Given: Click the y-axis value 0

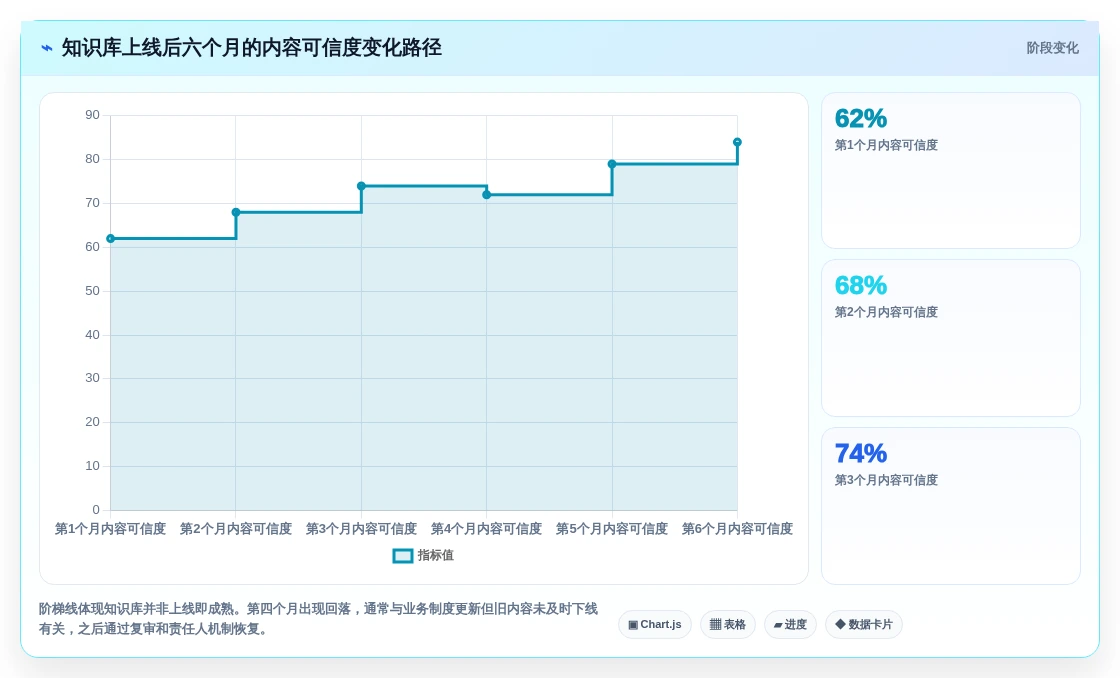Looking at the screenshot, I should click(x=96, y=510).
